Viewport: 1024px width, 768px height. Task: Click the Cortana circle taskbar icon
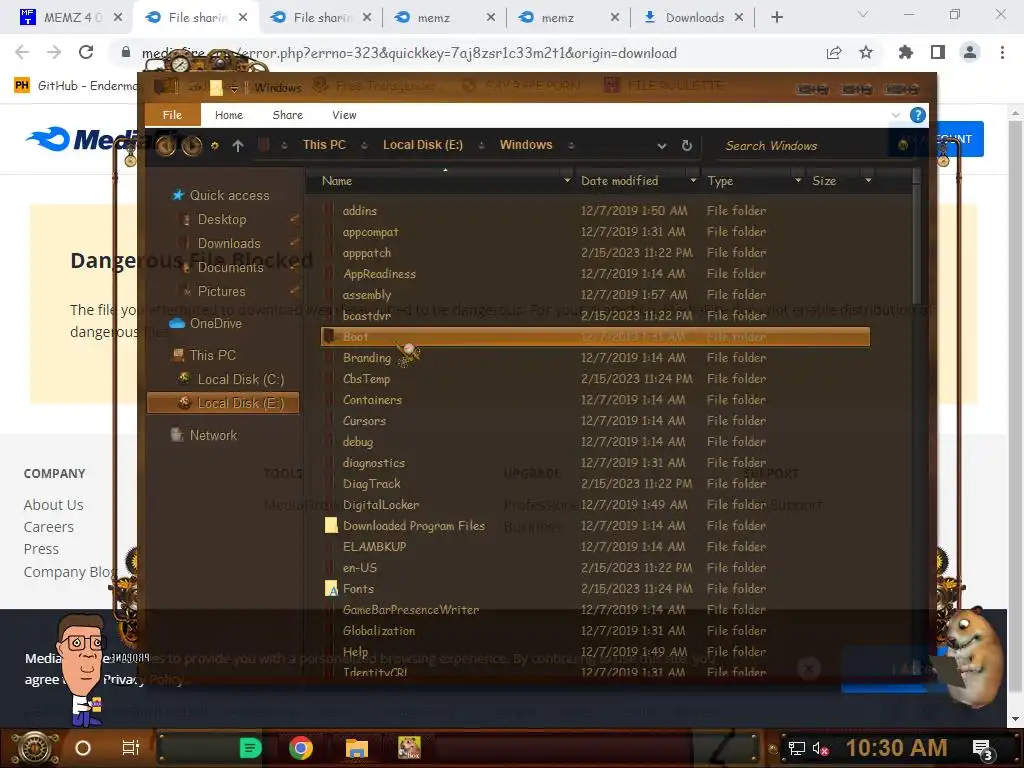tap(83, 748)
